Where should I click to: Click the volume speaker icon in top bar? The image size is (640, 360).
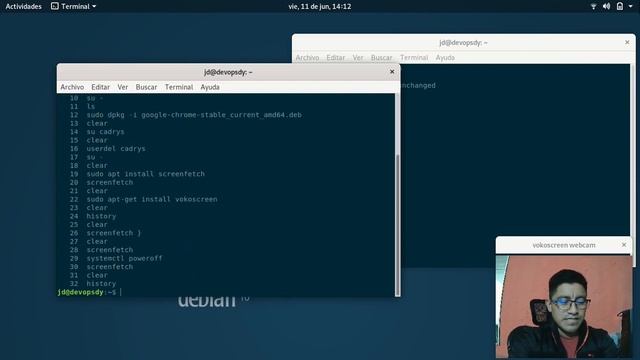[x=607, y=7]
